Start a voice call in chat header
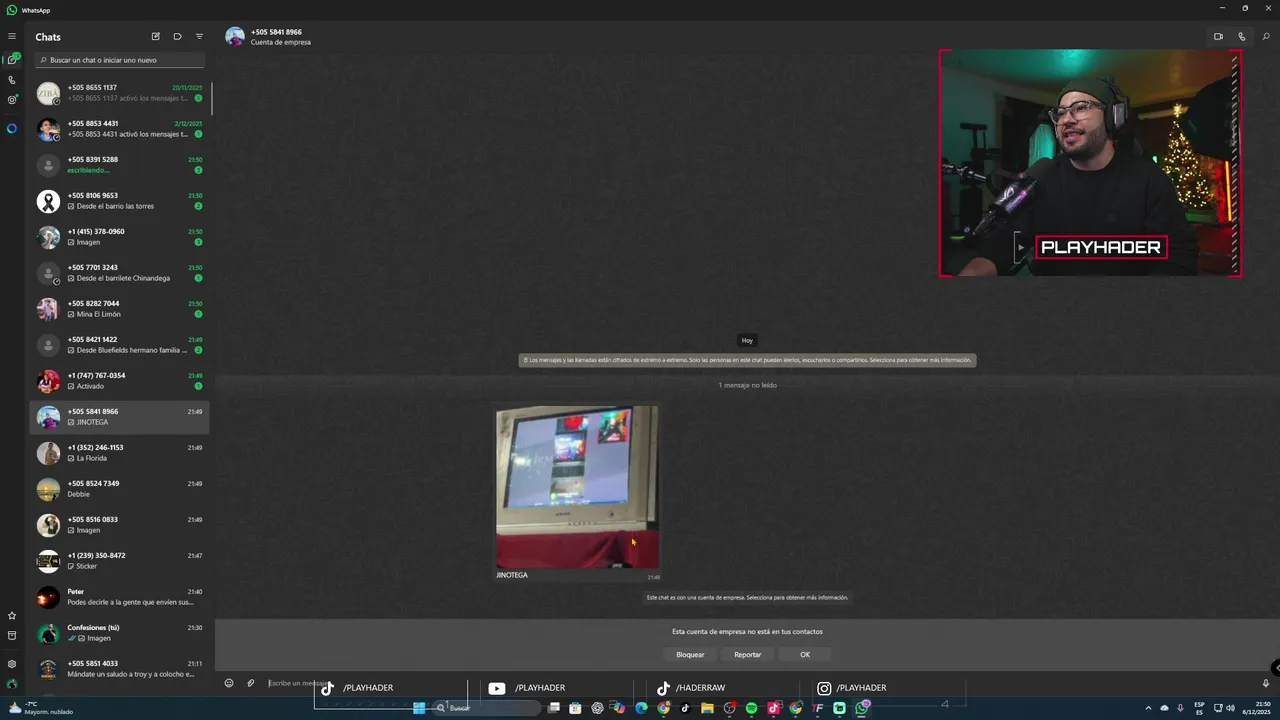 point(1242,36)
